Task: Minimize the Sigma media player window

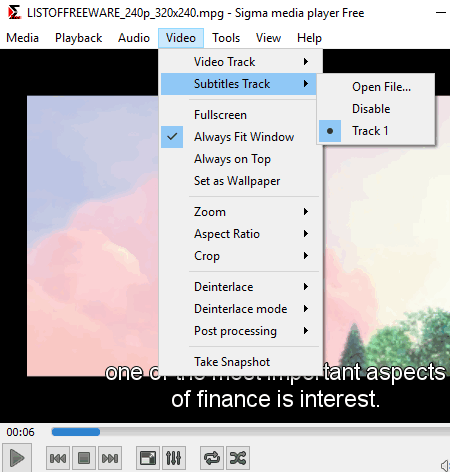Action: click(441, 13)
